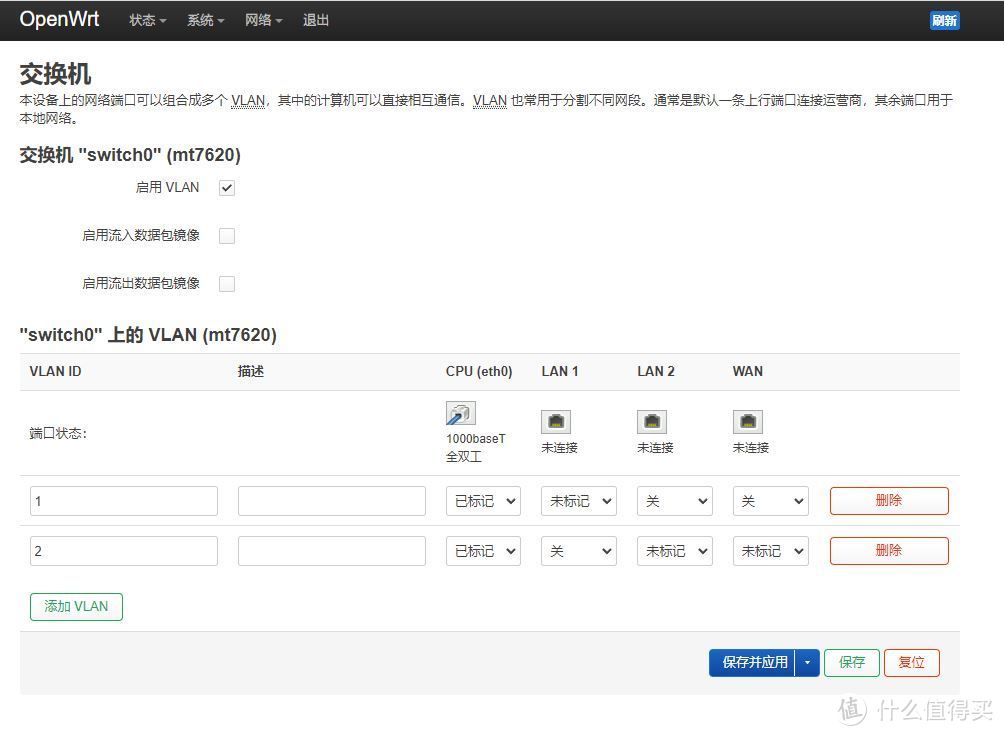Image resolution: width=1004 pixels, height=736 pixels.
Task: Delete VLAN 2 with its 删除 button
Action: click(888, 551)
